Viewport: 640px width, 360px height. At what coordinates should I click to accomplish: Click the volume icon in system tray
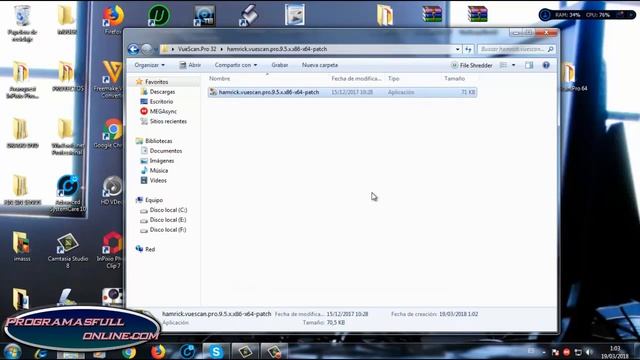pos(589,352)
